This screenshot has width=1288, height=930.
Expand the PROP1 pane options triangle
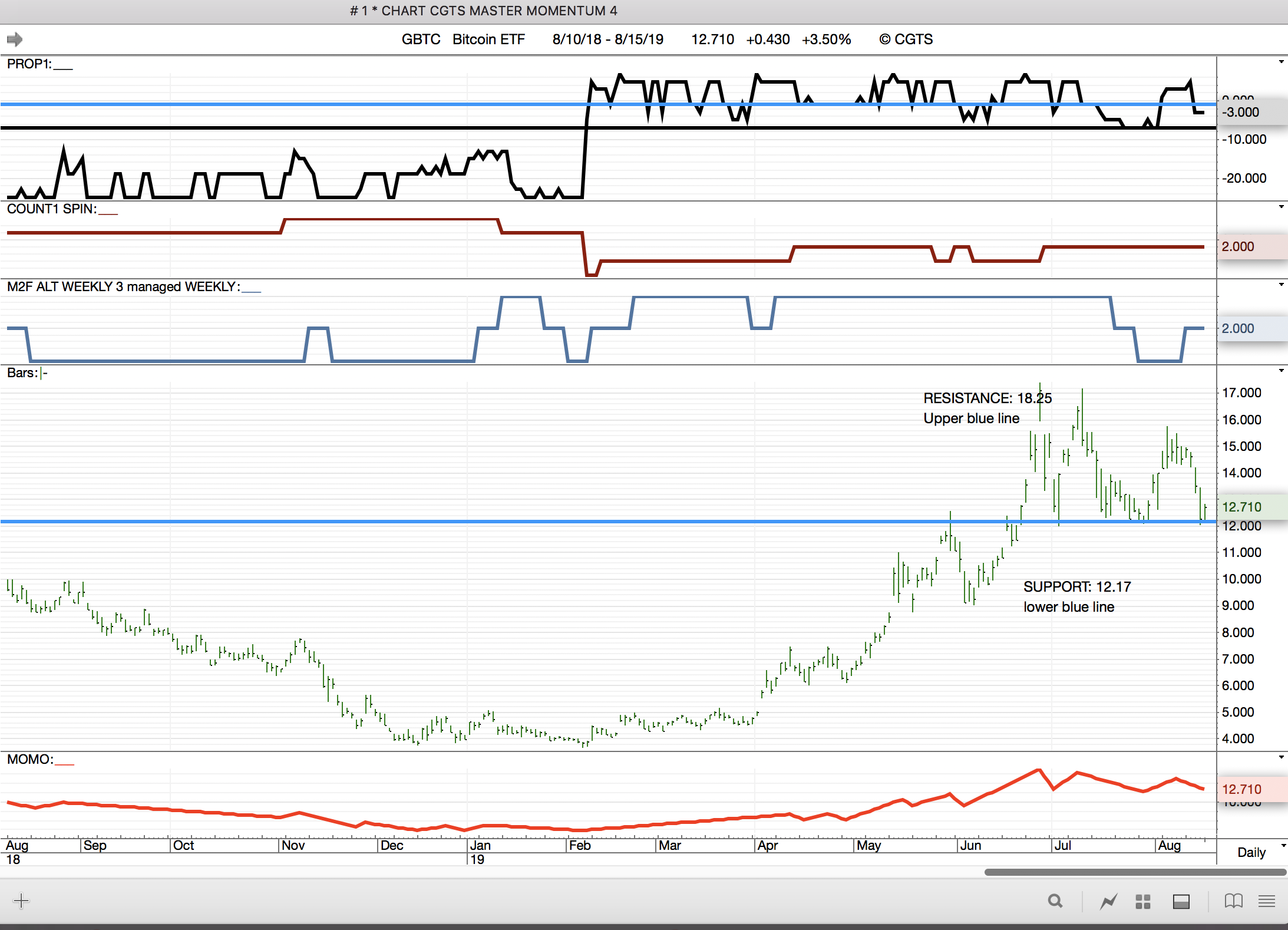(x=1281, y=62)
